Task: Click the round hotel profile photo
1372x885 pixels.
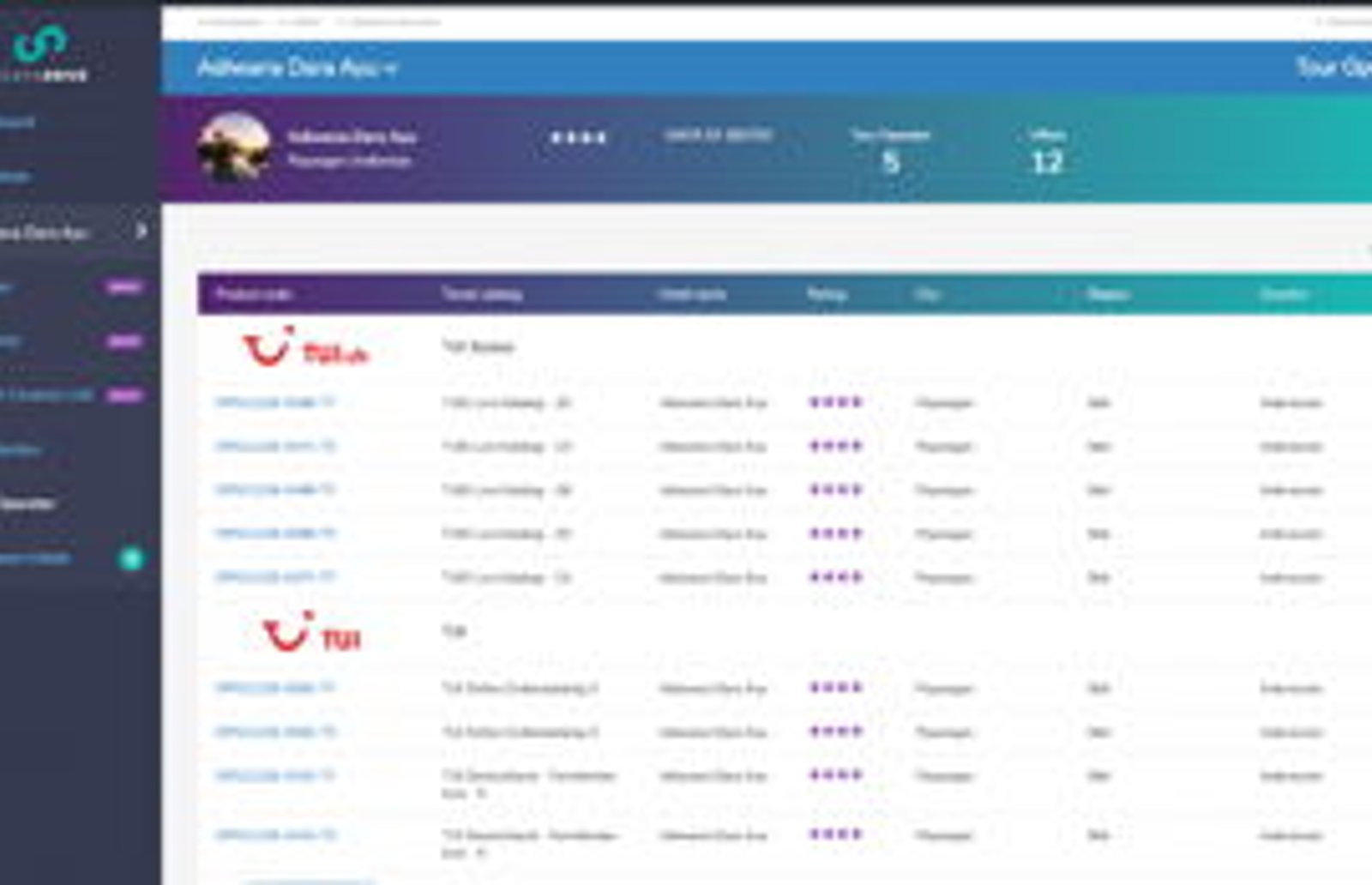Action: (234, 147)
